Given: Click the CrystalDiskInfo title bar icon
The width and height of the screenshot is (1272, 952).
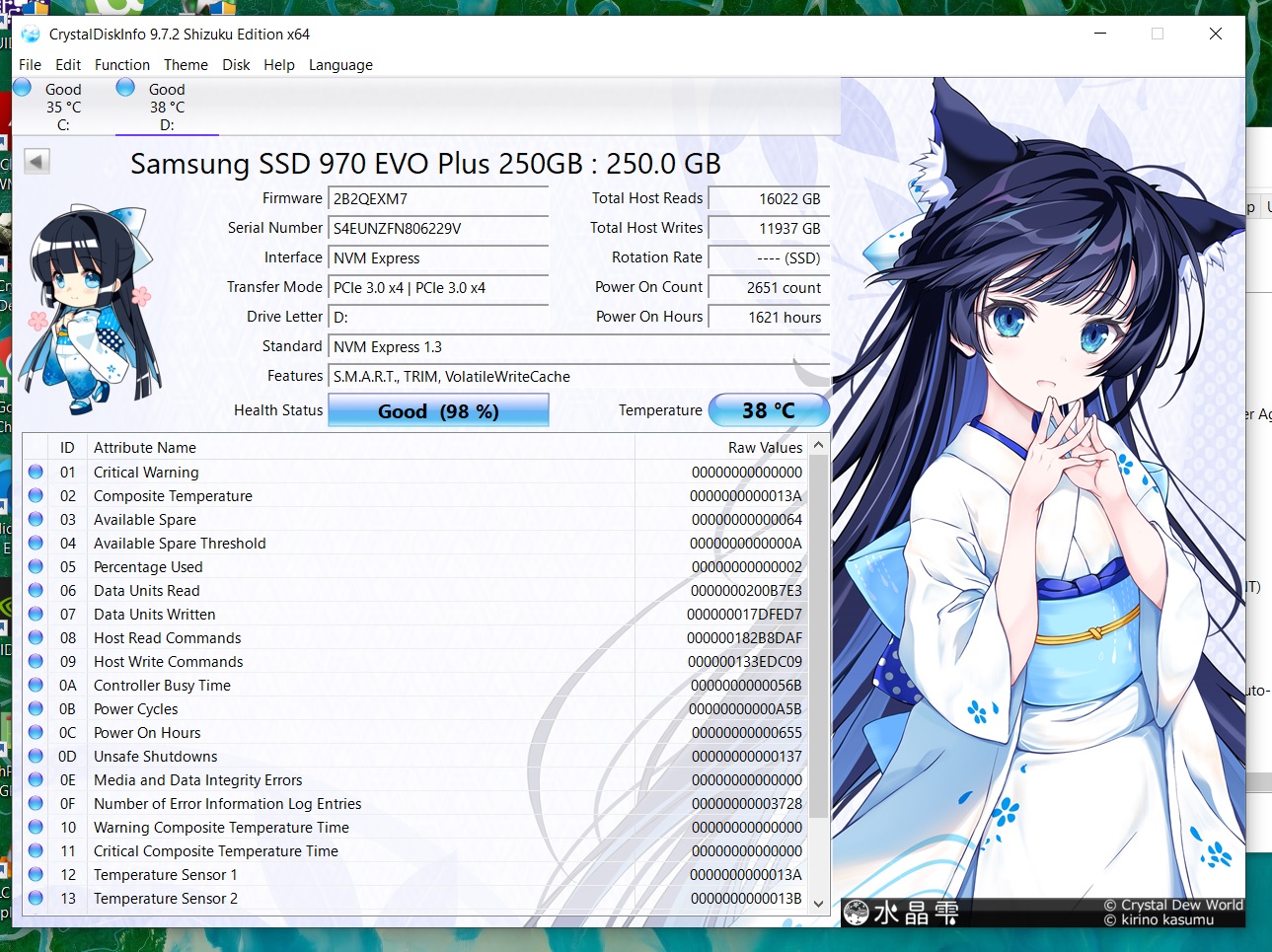Looking at the screenshot, I should click(x=31, y=35).
